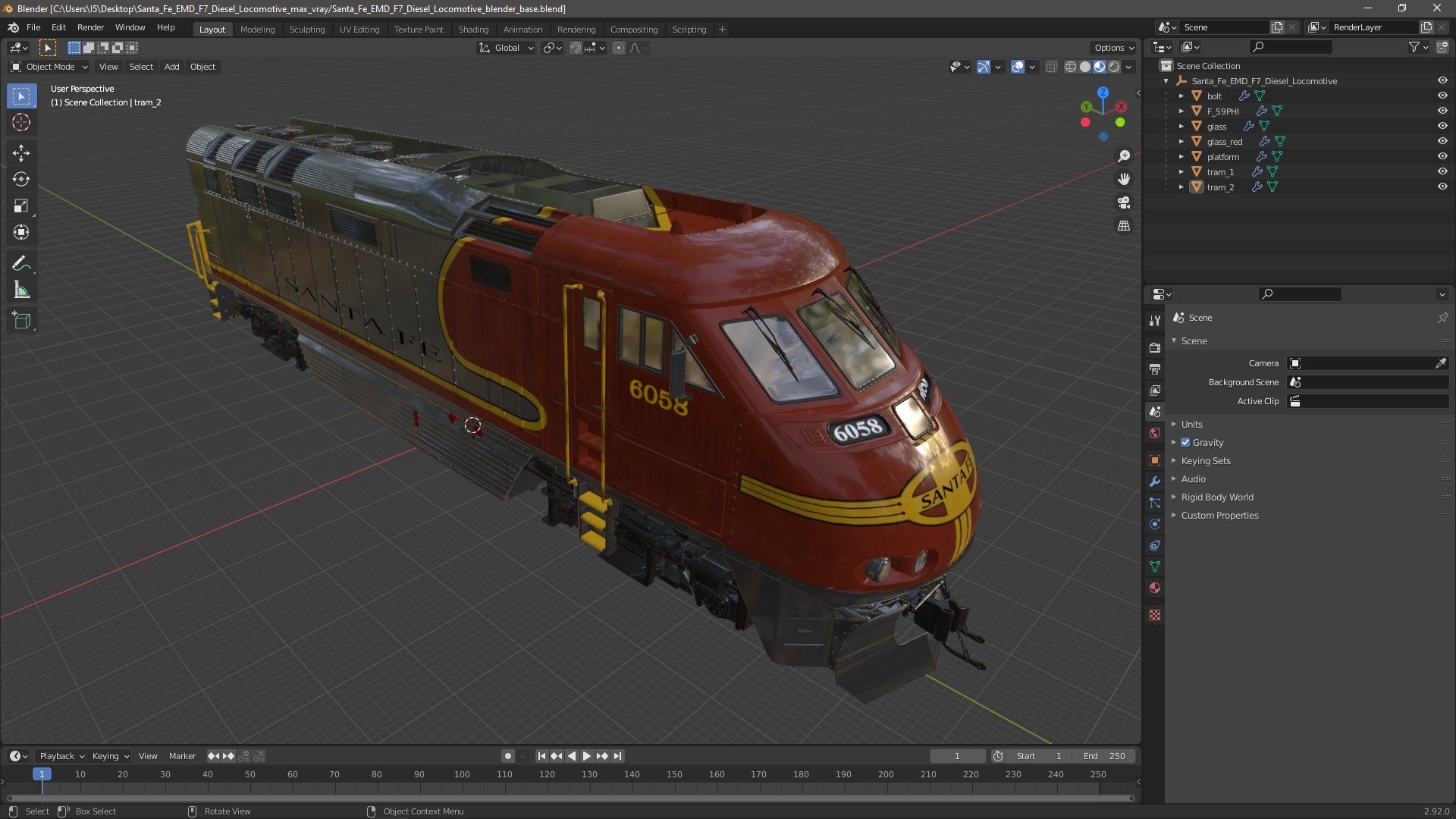
Task: Open the Global orientation dropdown
Action: point(506,48)
